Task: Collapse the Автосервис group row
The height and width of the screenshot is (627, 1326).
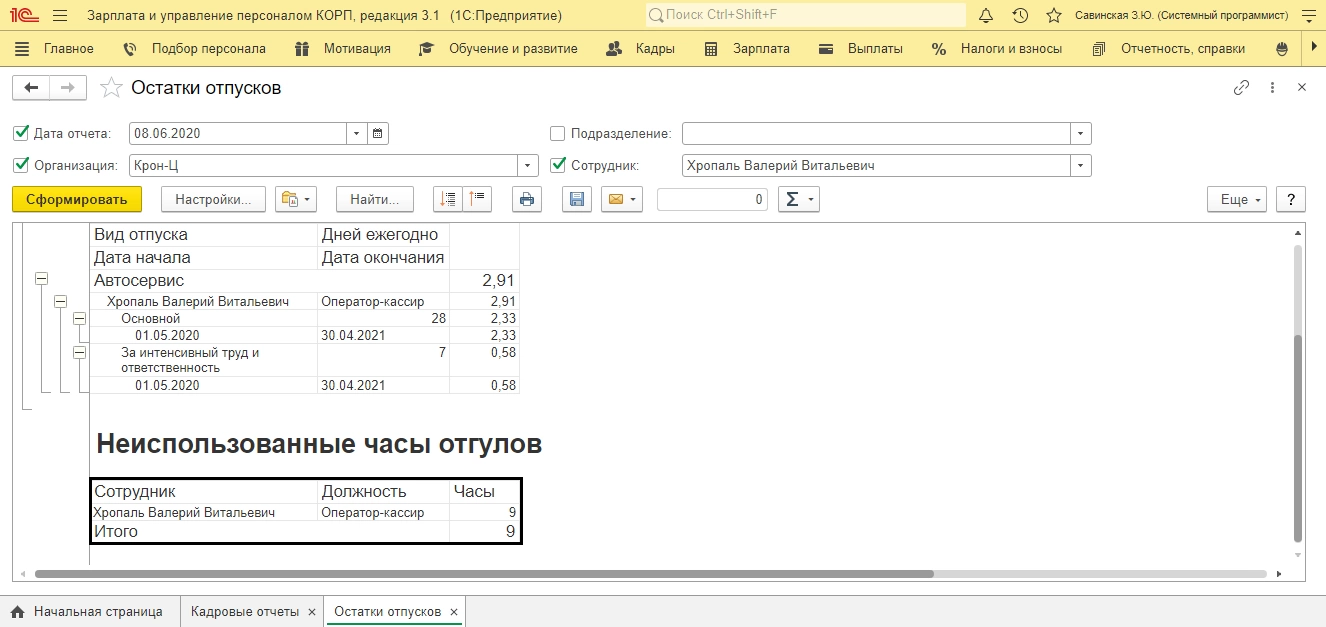Action: [41, 280]
